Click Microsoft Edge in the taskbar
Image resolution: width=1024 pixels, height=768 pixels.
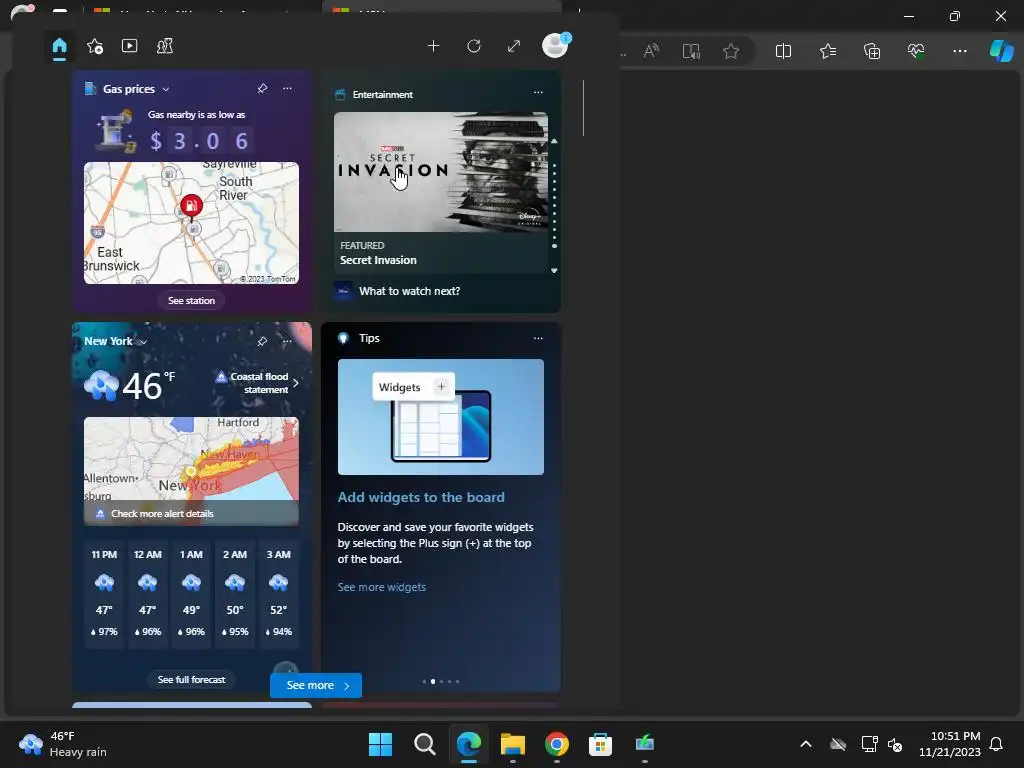click(x=469, y=744)
